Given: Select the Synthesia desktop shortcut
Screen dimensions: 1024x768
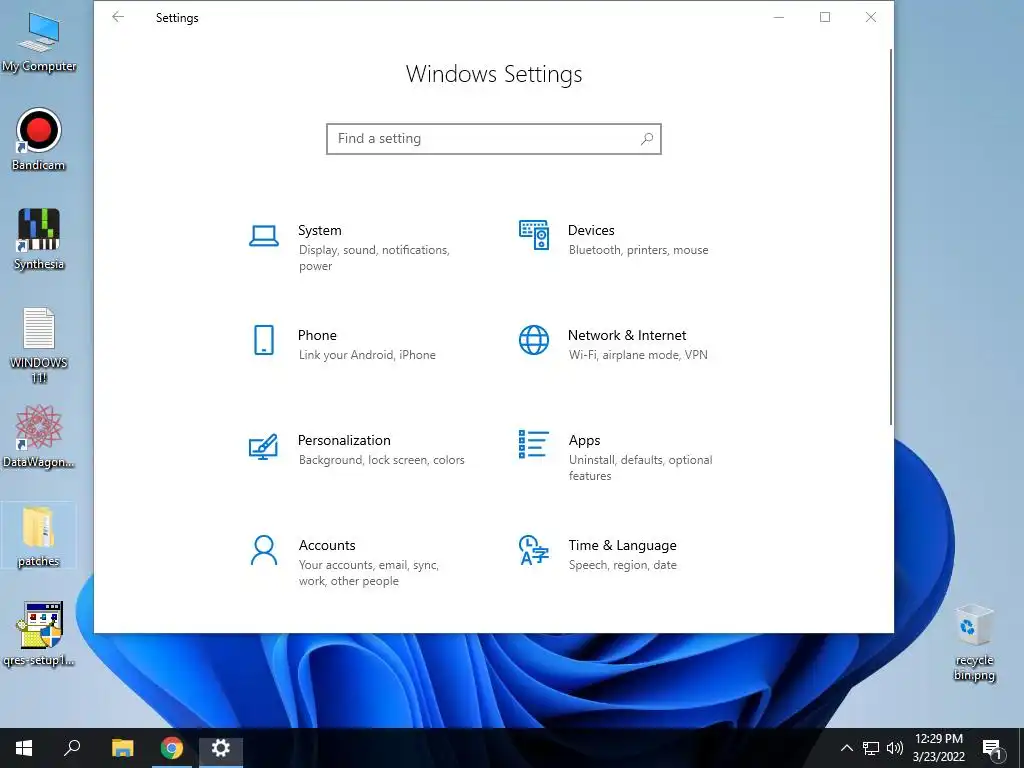Looking at the screenshot, I should click(x=39, y=239).
